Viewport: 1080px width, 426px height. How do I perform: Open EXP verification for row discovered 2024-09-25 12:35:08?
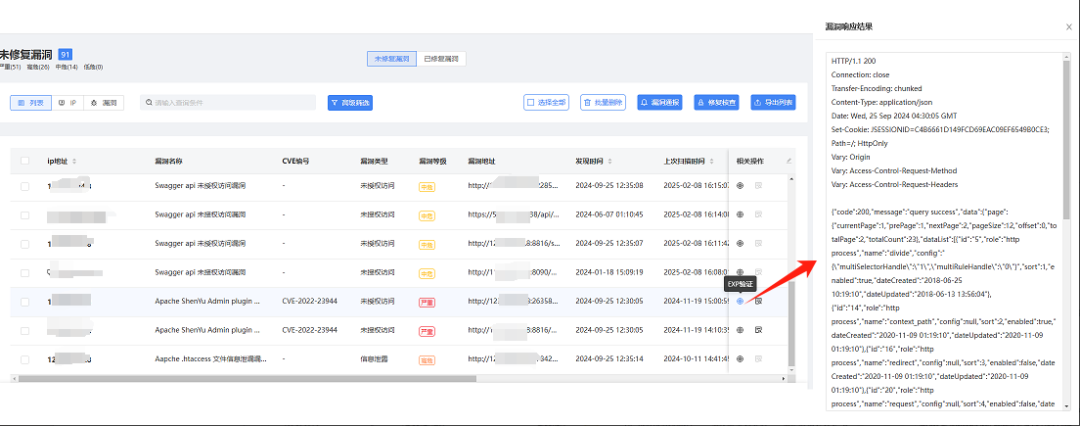[x=740, y=185]
